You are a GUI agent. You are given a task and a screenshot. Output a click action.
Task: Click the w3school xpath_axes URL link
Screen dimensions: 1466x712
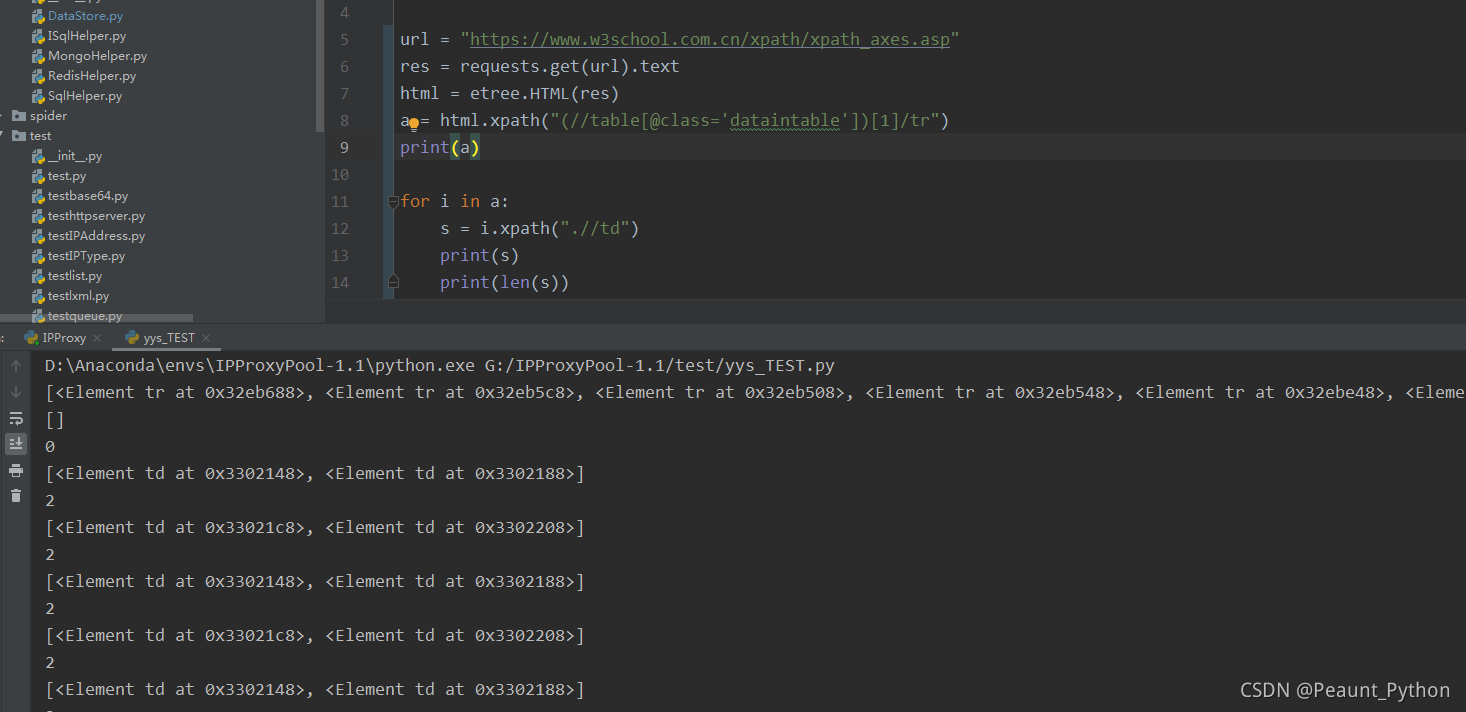[710, 39]
